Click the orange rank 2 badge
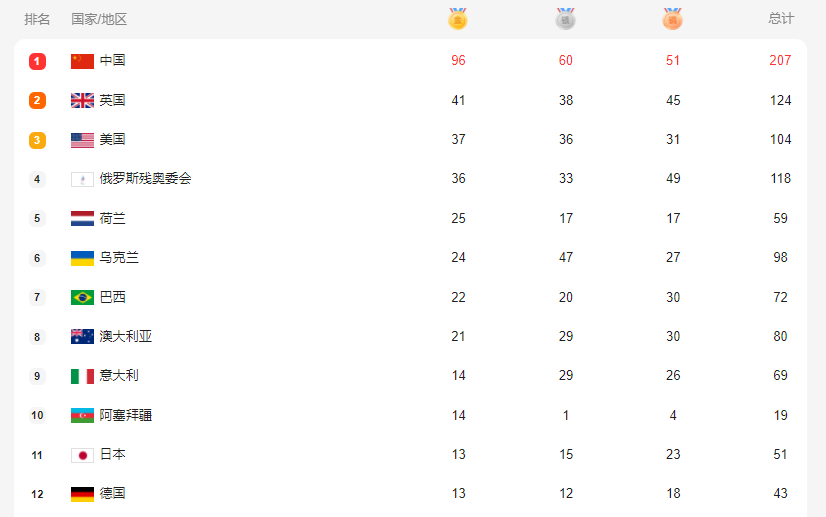Viewport: 826px width, 517px height. [37, 100]
